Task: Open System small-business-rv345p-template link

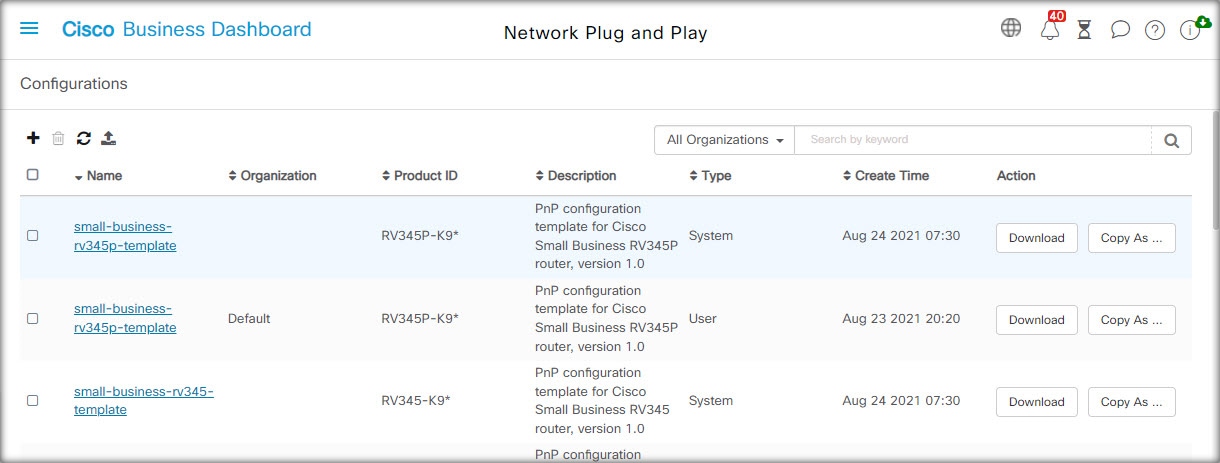Action: tap(125, 236)
